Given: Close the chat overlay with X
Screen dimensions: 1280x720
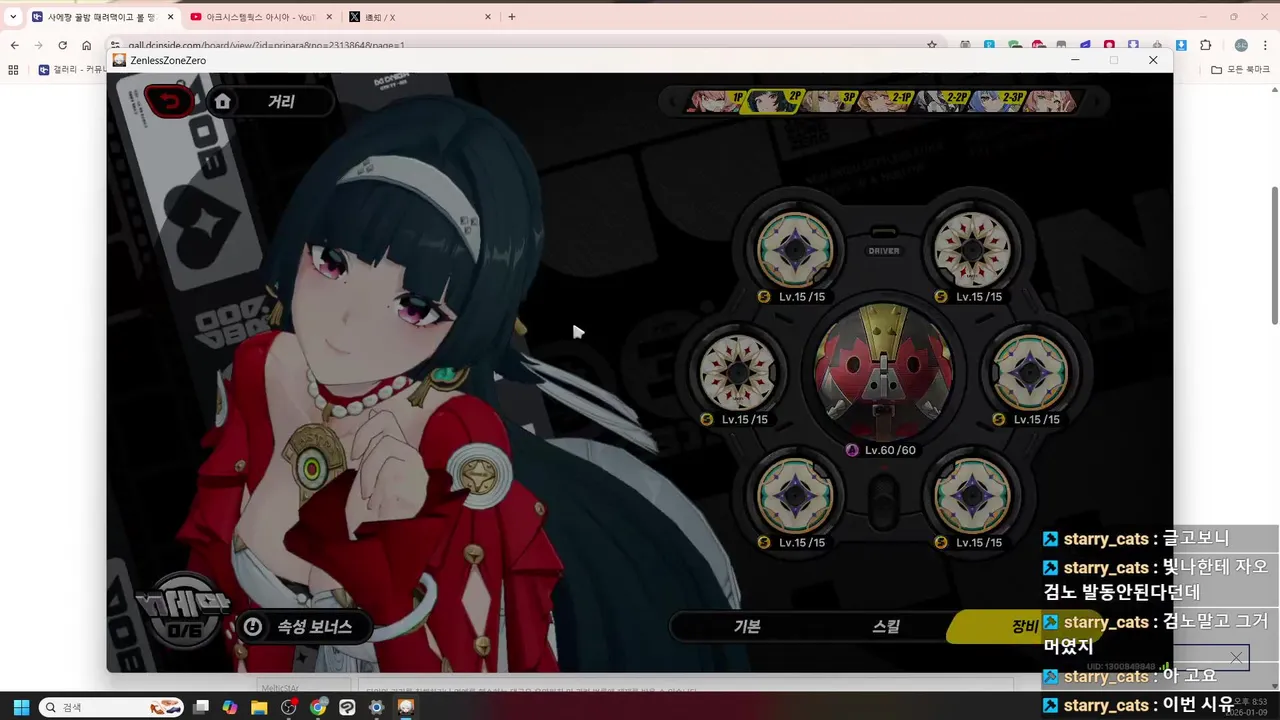Looking at the screenshot, I should 1236,657.
